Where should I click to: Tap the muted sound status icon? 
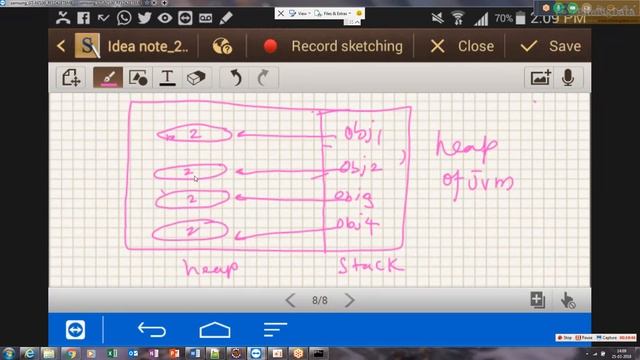click(x=438, y=18)
